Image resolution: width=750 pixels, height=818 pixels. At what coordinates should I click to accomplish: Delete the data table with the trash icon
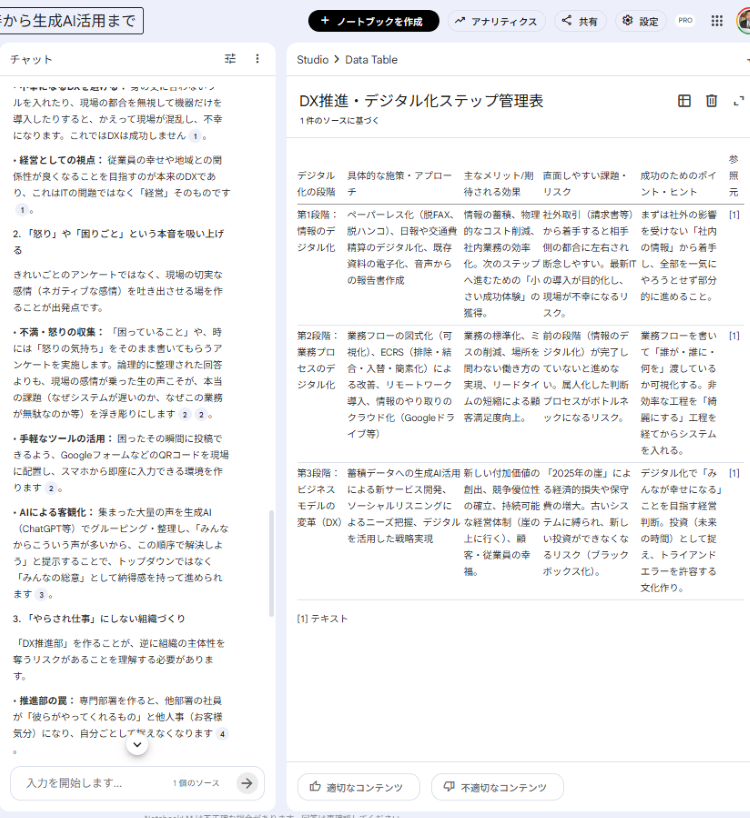(712, 101)
